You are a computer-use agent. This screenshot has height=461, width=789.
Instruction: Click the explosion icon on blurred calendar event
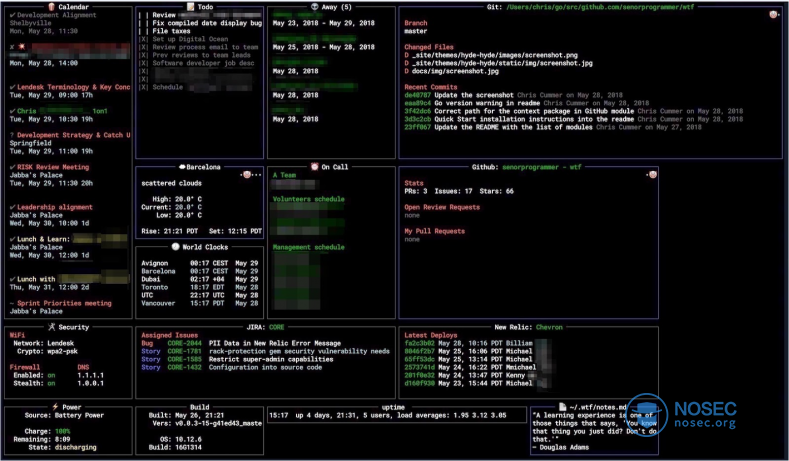22,47
